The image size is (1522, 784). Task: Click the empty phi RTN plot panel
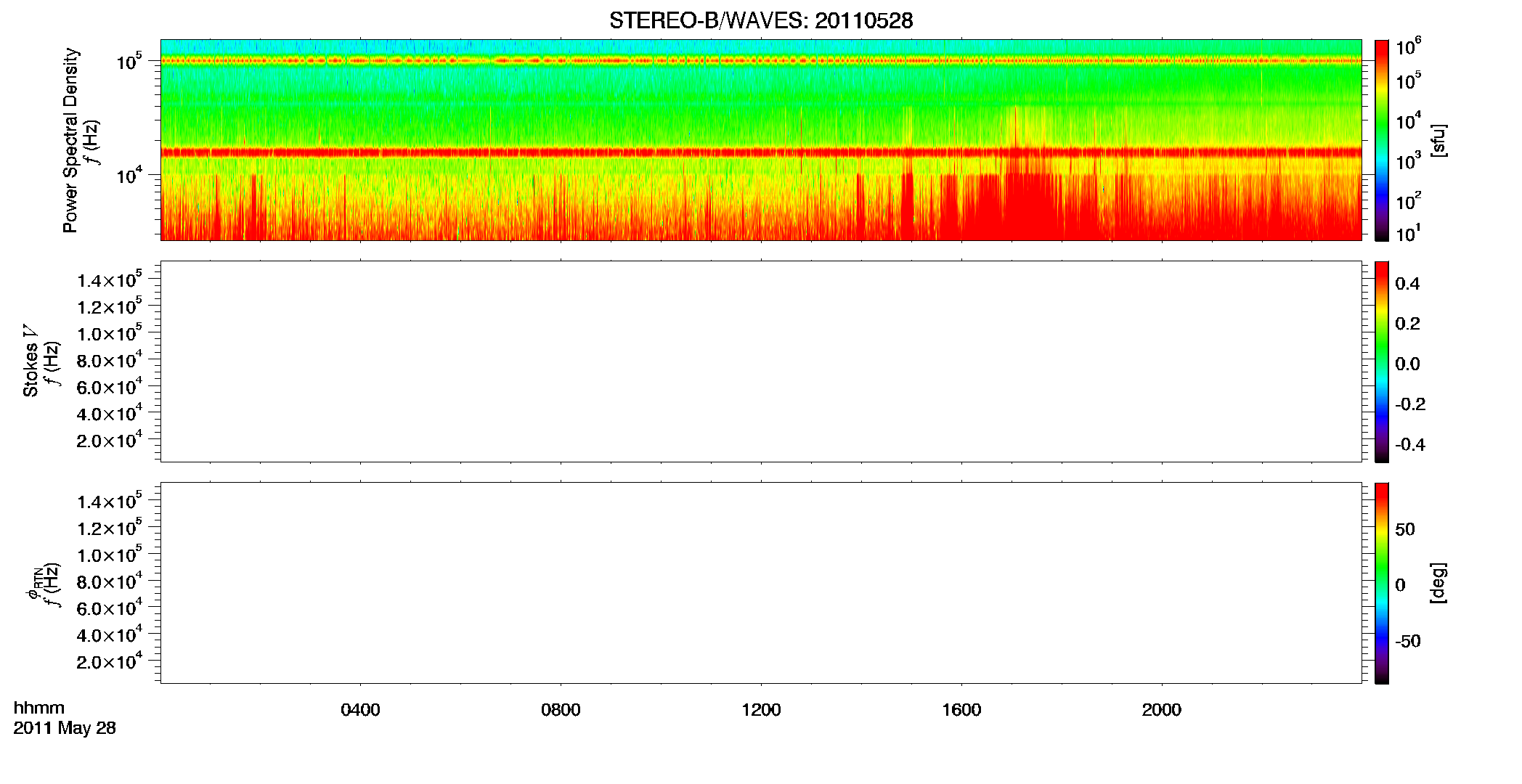761,583
